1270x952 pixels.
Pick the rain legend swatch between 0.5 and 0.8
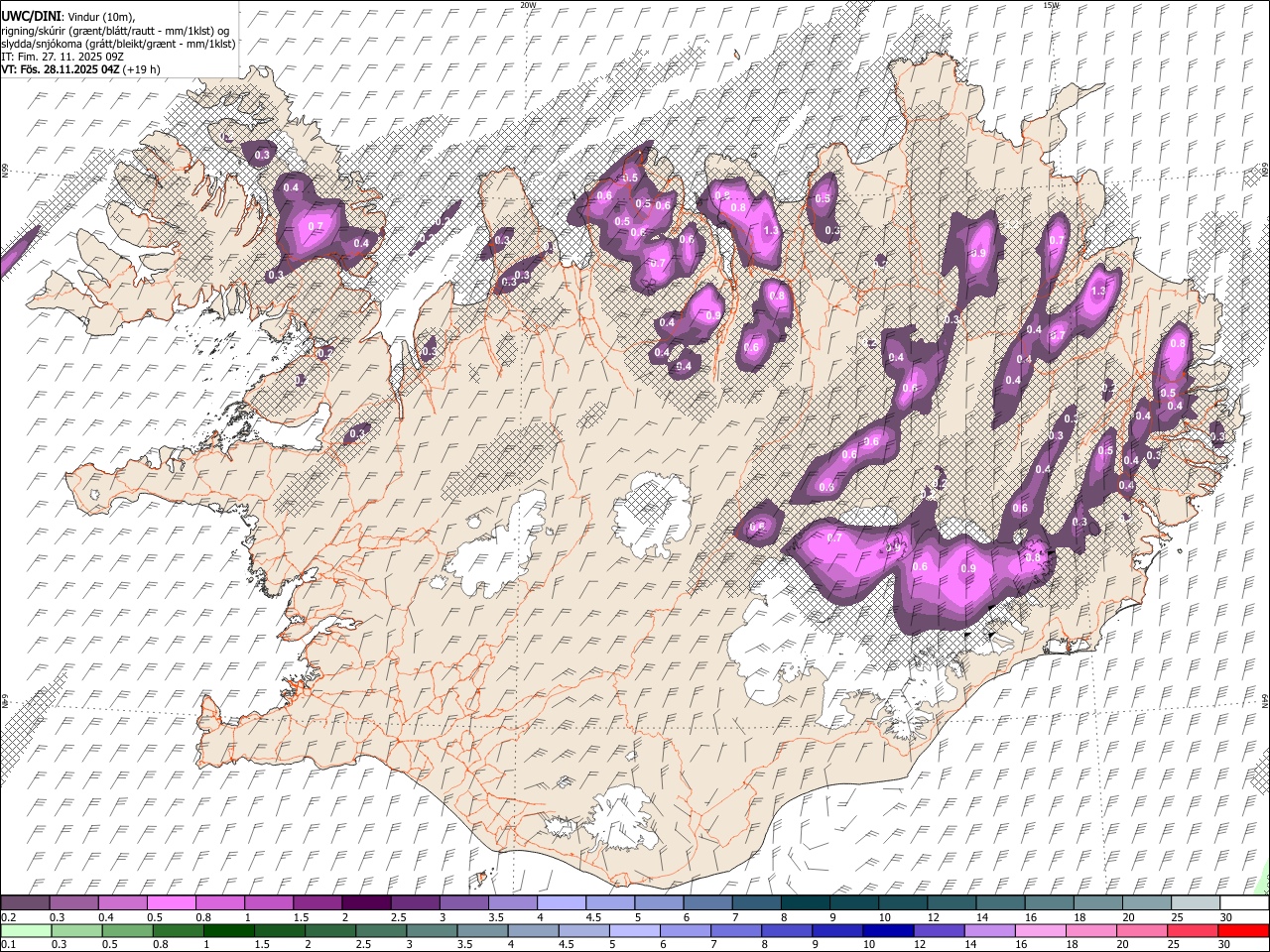pos(127,931)
